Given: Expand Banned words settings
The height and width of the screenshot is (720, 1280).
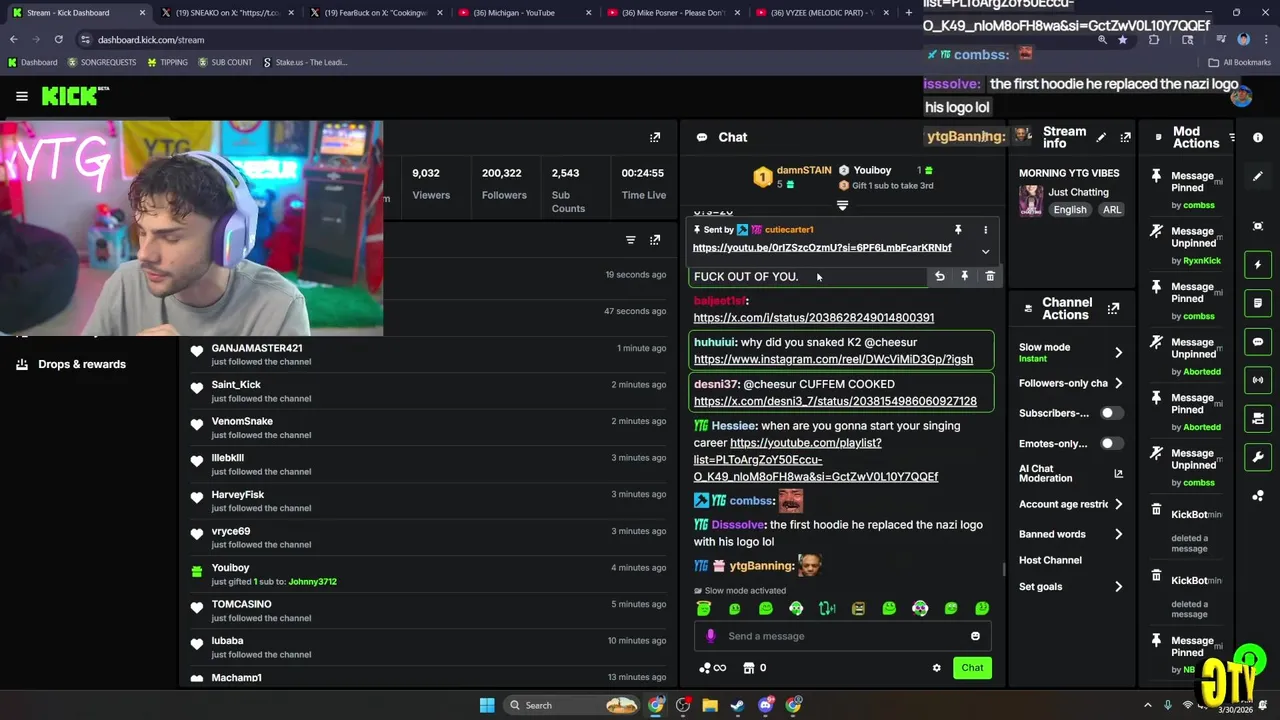Looking at the screenshot, I should 1118,534.
